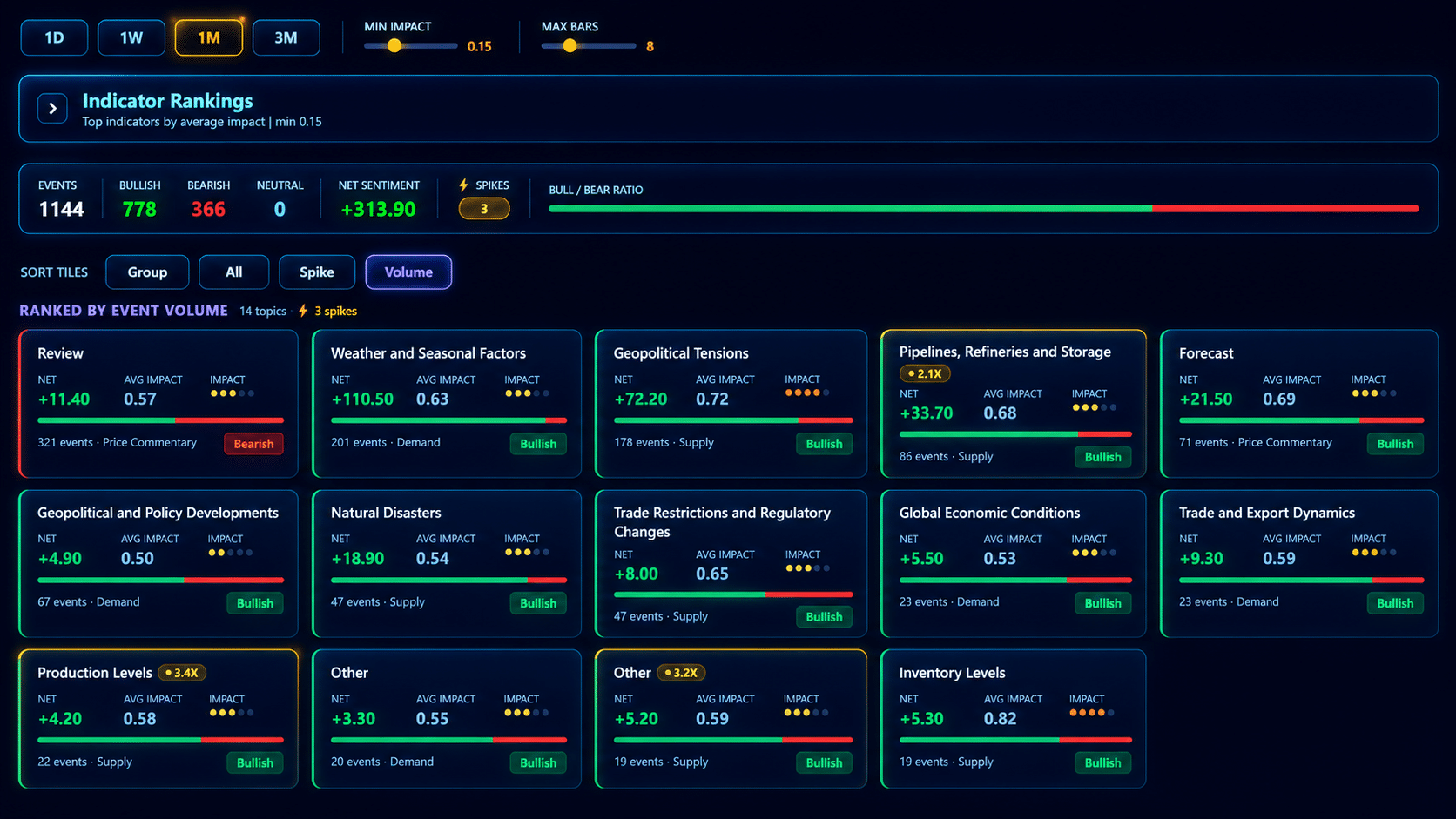The image size is (1456, 819).
Task: Click the 2.1X spike badge on Pipelines tile
Action: (925, 373)
